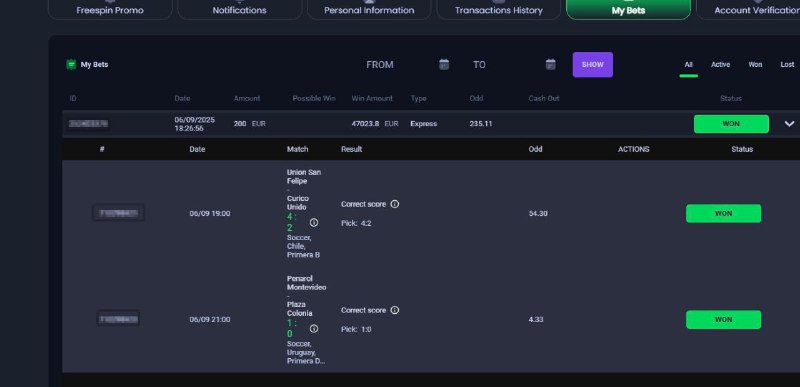800x387 pixels.
Task: Click Soccer, Chile, Primera B league text
Action: click(x=303, y=246)
